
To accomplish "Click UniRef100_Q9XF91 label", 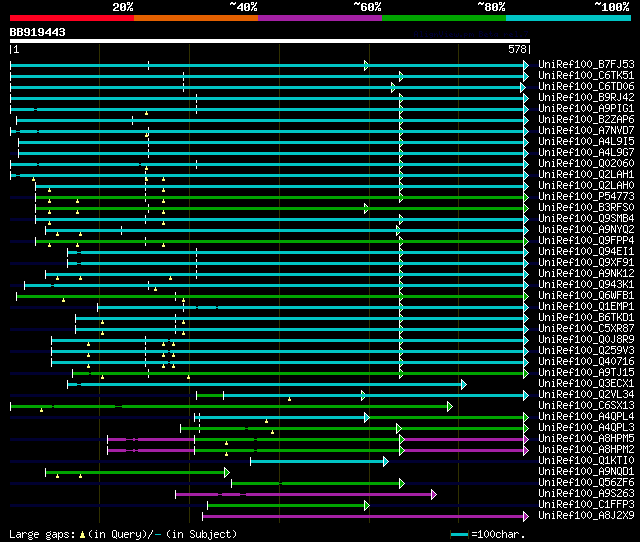I will [x=586, y=263].
